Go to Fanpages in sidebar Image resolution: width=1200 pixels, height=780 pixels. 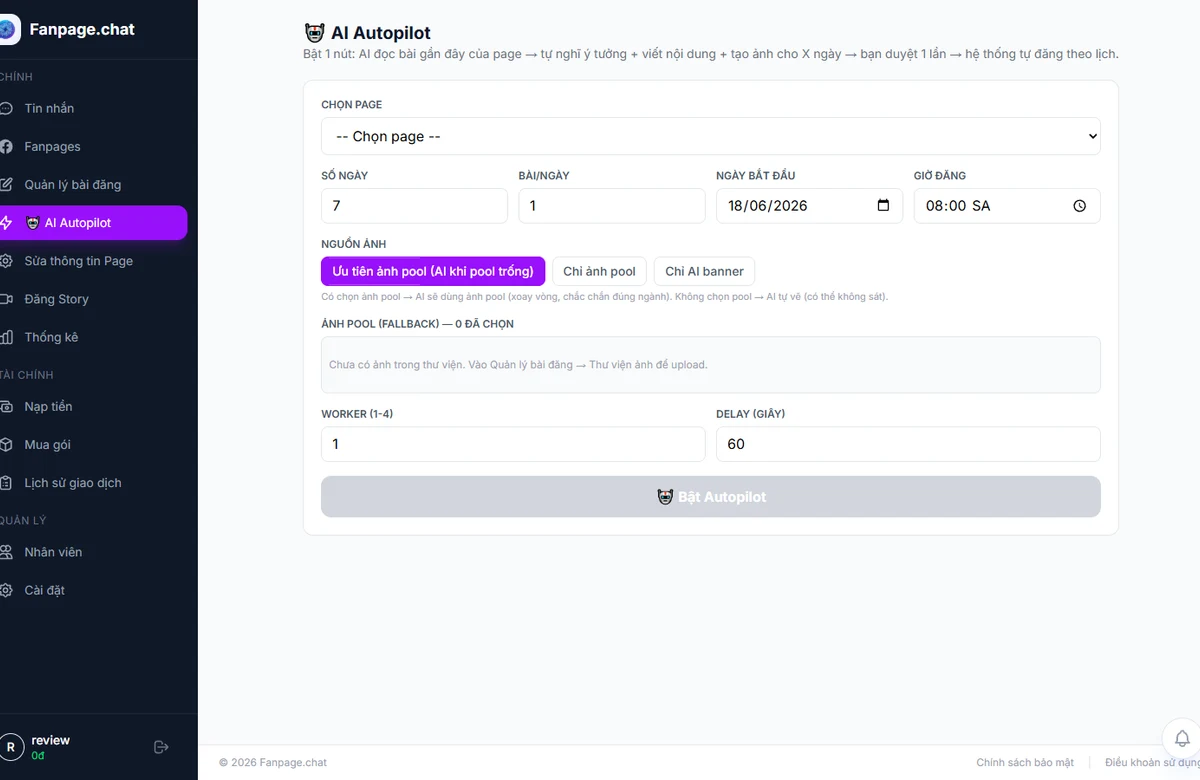[x=93, y=147]
